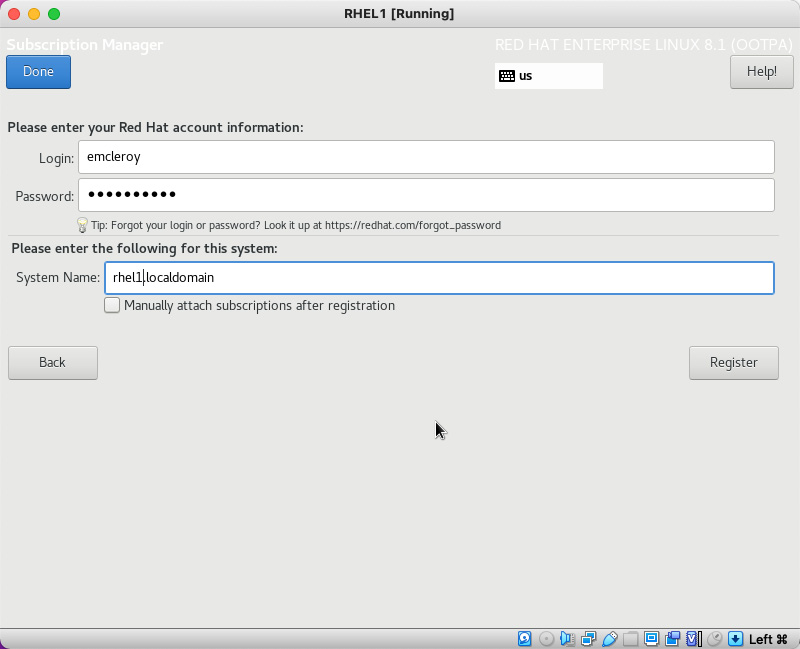The height and width of the screenshot is (649, 800).
Task: Open VirtualBox recording indicator icon
Action: click(x=672, y=639)
